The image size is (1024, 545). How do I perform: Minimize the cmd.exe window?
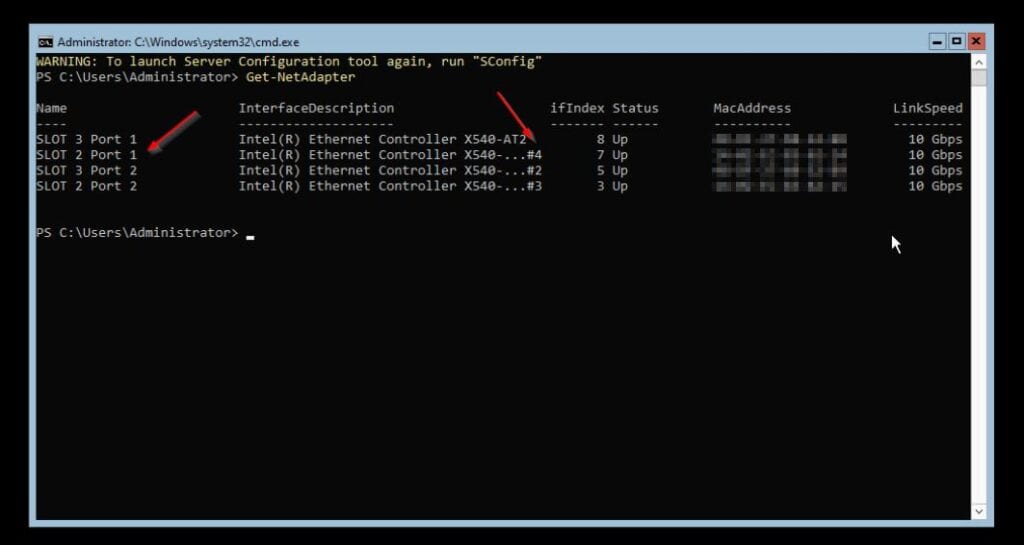[x=938, y=42]
